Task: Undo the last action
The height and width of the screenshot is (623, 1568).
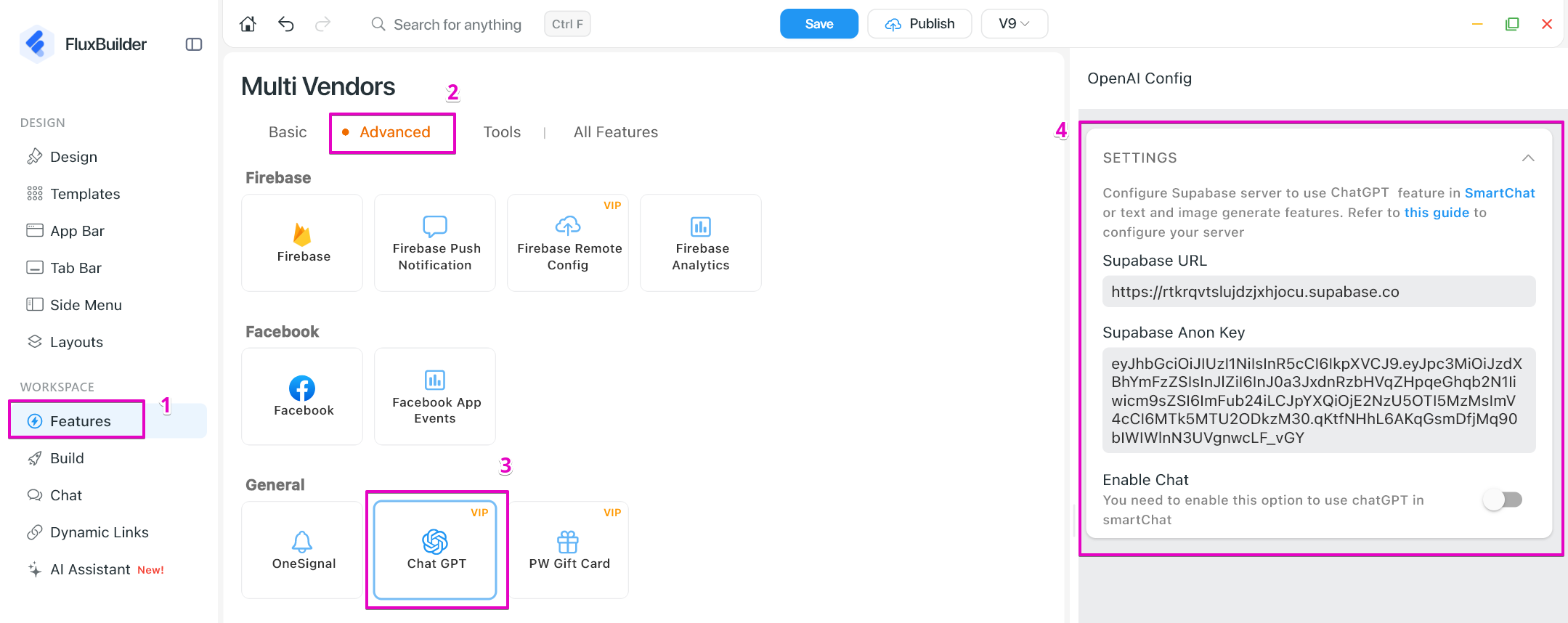Action: tap(286, 24)
